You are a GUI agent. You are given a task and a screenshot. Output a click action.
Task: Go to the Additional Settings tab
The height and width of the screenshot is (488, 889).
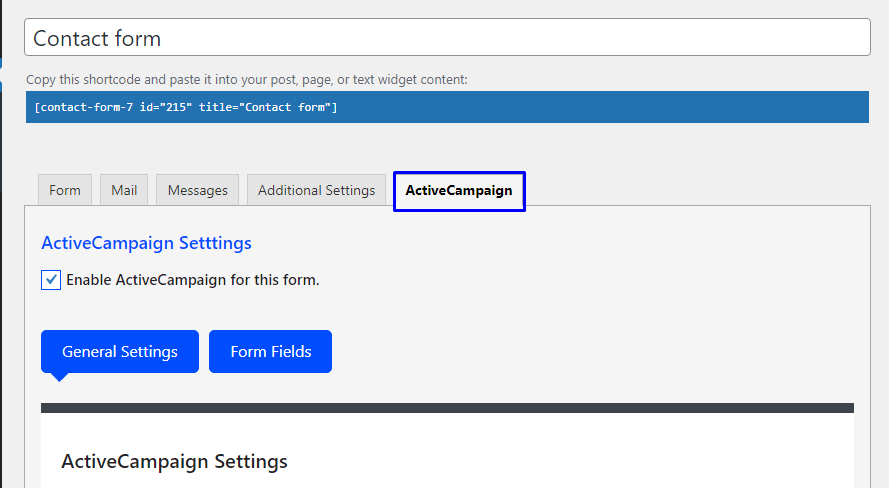(x=316, y=190)
